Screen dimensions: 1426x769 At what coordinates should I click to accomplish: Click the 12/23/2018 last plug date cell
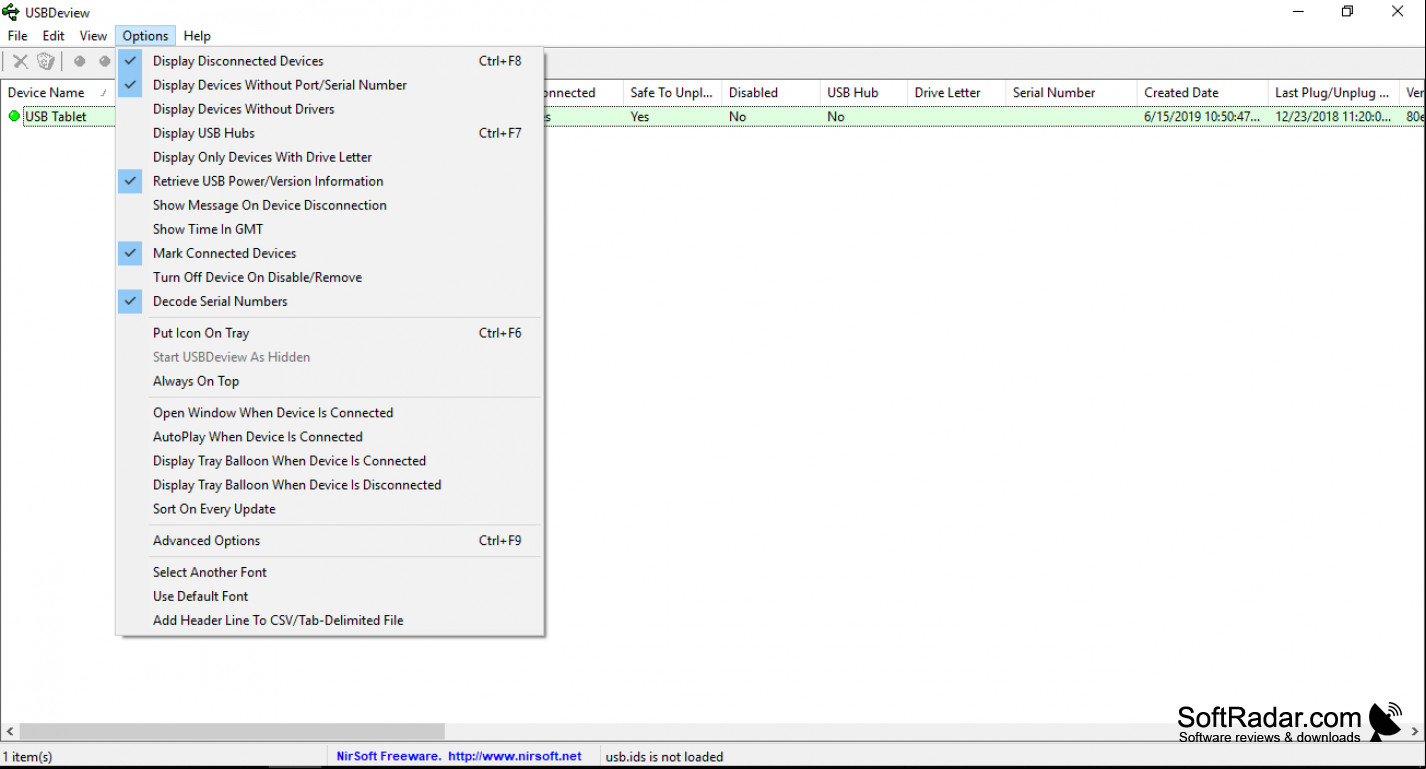[x=1333, y=117]
